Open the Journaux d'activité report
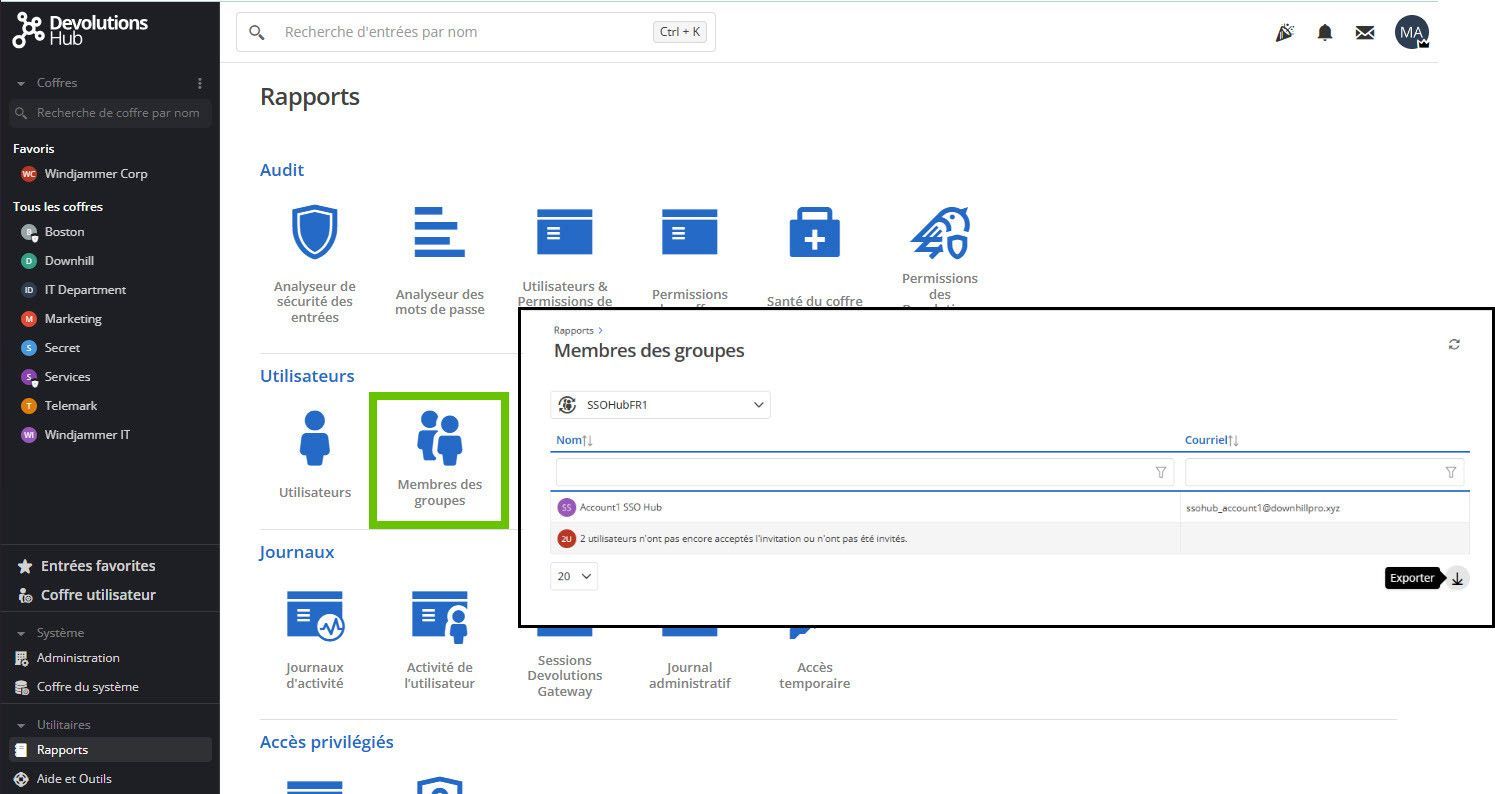1495x794 pixels. 314,615
